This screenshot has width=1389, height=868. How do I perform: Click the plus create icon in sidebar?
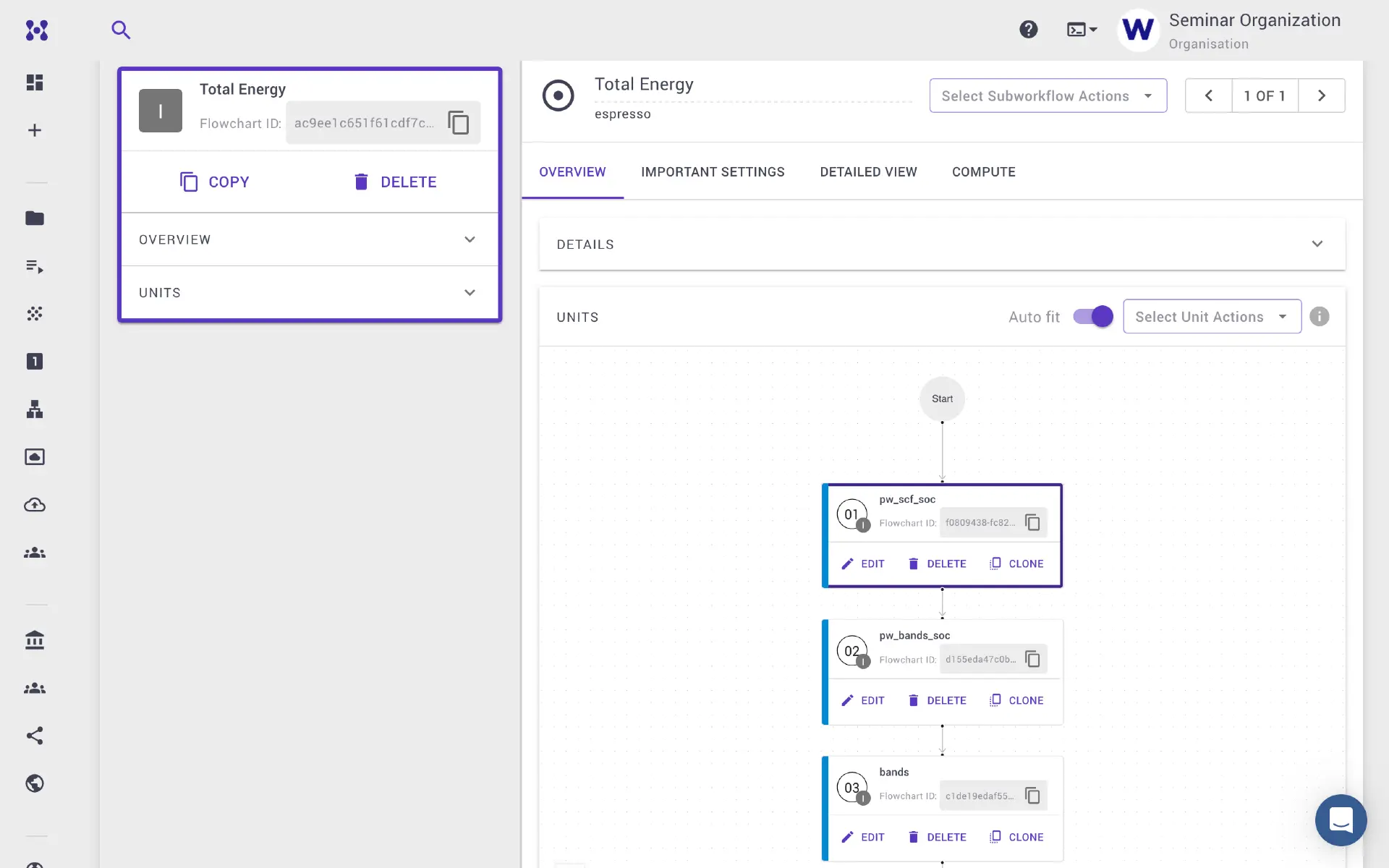[x=35, y=130]
